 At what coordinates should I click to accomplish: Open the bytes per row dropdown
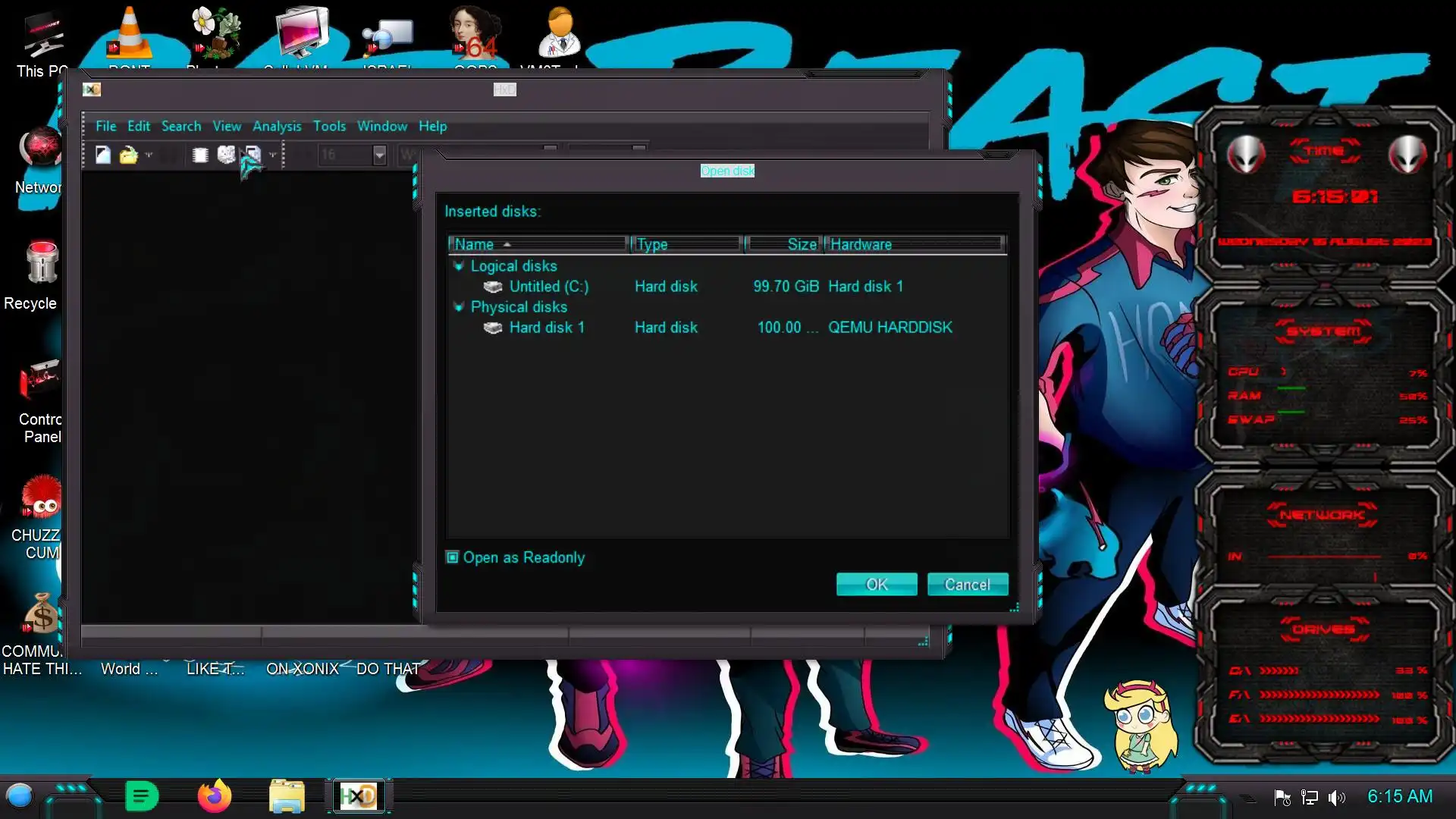coord(379,155)
